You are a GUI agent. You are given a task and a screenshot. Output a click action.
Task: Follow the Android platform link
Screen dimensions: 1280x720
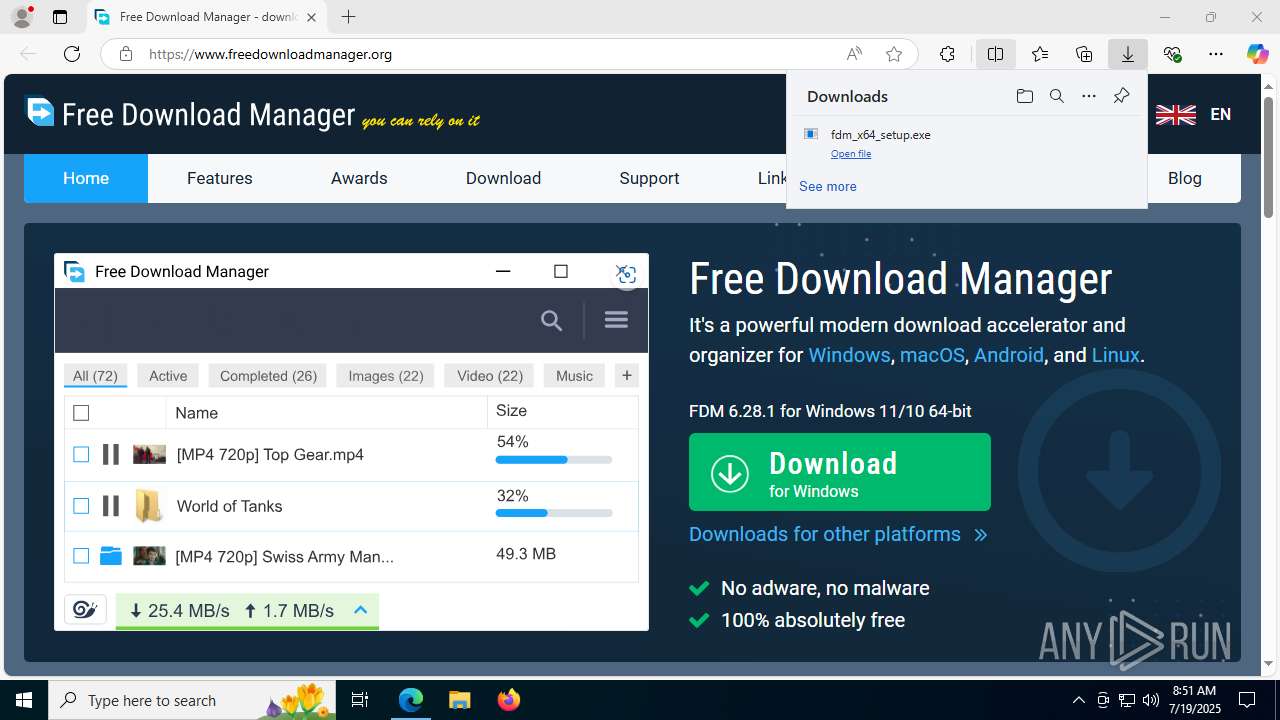[x=1009, y=355]
